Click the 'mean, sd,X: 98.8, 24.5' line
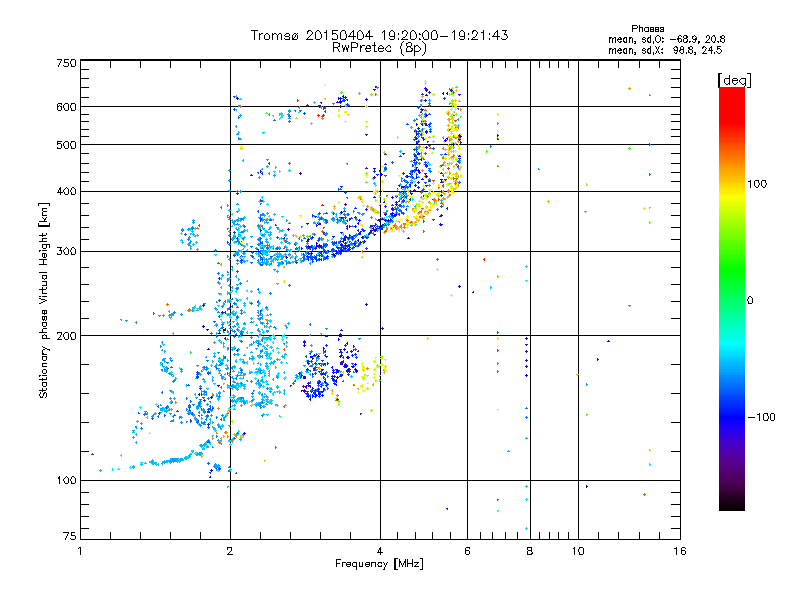The height and width of the screenshot is (600, 800). (665, 50)
